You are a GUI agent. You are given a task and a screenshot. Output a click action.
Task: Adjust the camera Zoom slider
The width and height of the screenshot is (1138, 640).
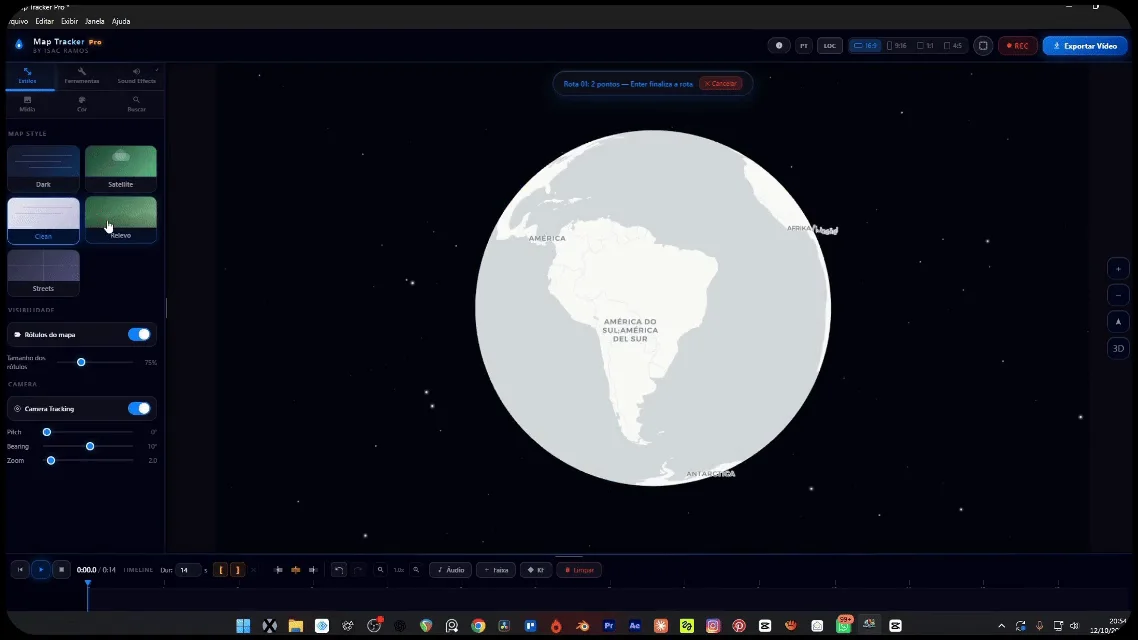point(89,460)
